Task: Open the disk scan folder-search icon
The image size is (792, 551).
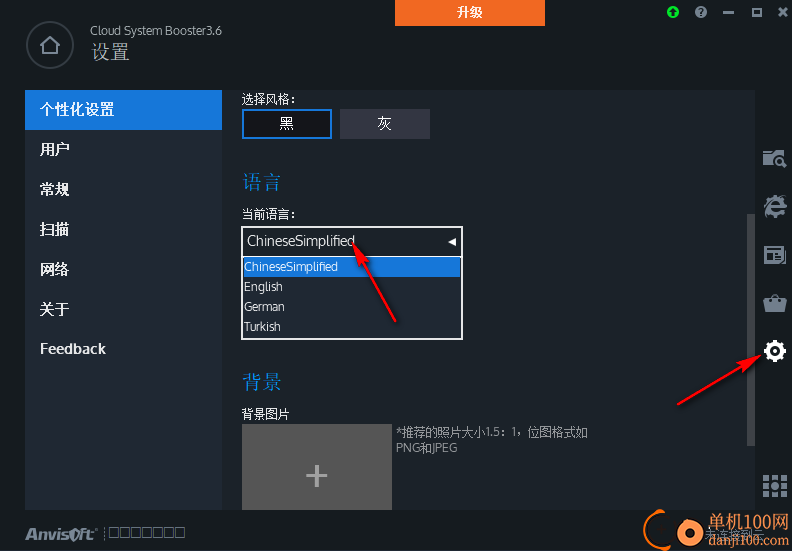Action: [774, 159]
